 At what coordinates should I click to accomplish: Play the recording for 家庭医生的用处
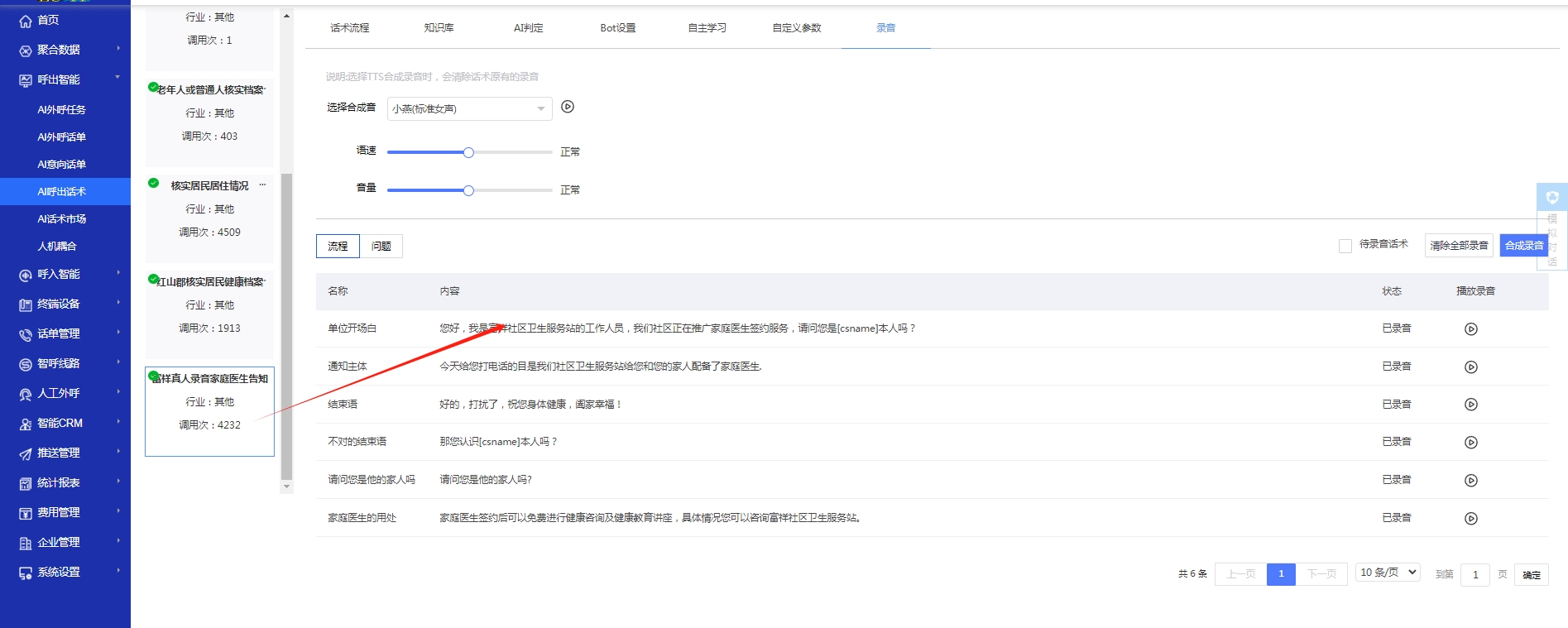click(x=1471, y=519)
